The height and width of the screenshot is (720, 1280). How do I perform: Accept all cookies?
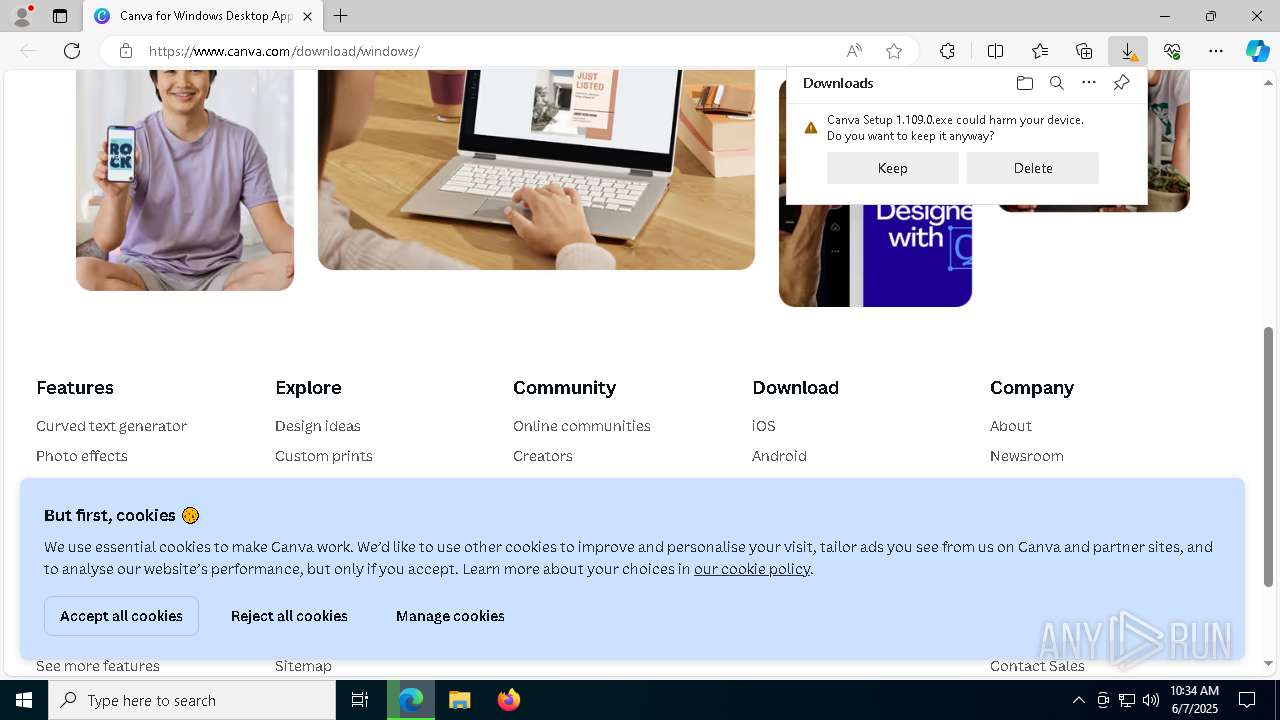[121, 616]
